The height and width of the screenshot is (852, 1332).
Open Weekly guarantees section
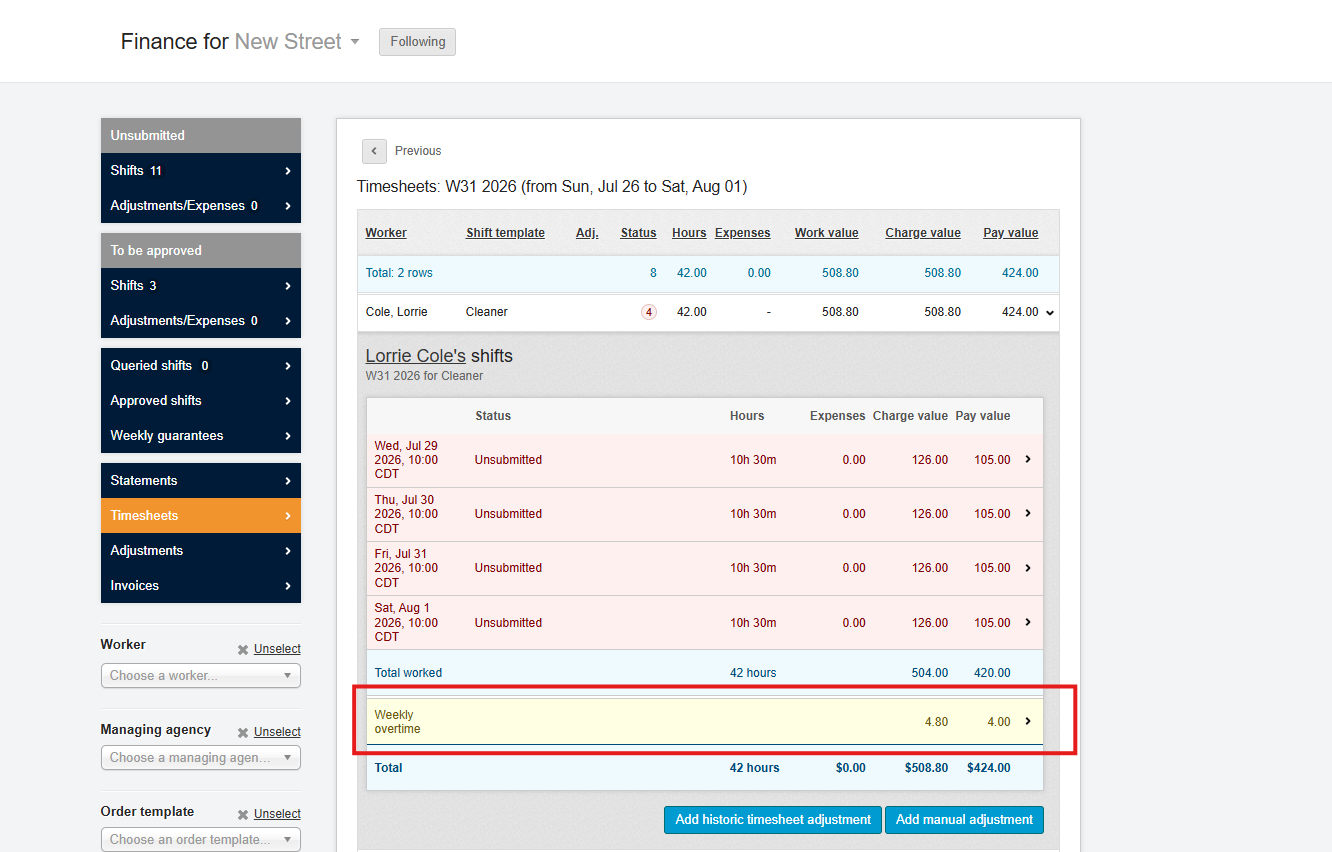[x=201, y=436]
